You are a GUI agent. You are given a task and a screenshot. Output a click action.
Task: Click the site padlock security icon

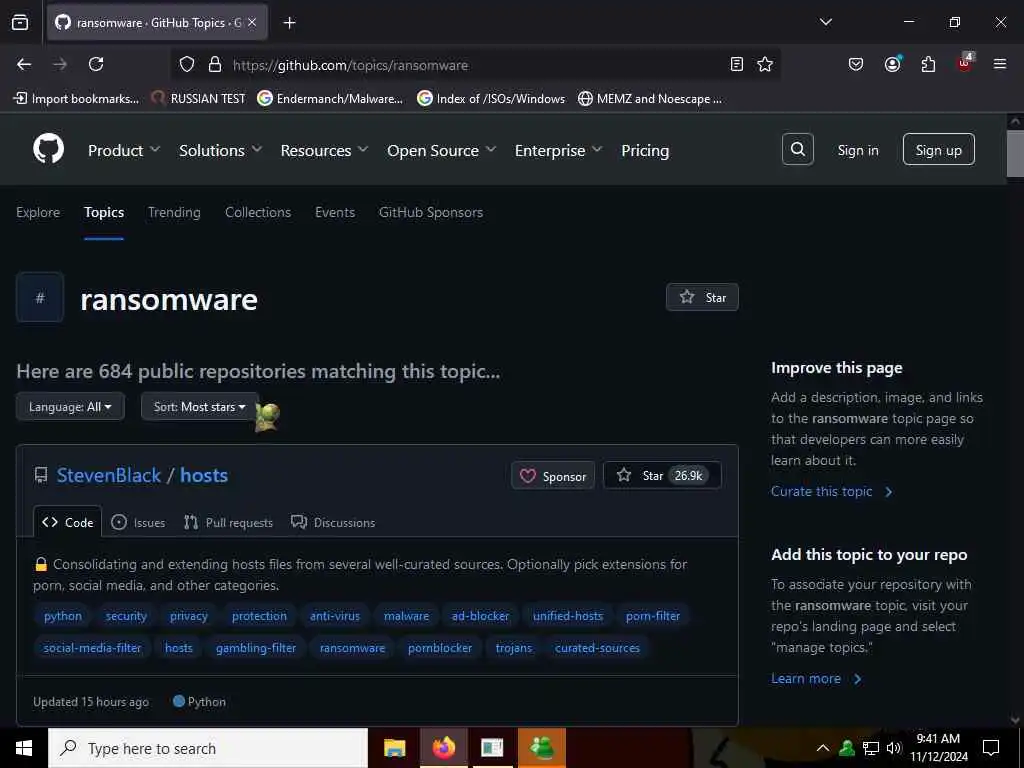(x=214, y=65)
